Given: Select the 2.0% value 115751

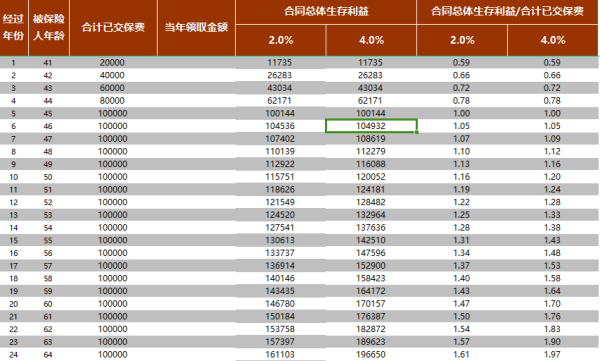Looking at the screenshot, I should (x=280, y=177).
